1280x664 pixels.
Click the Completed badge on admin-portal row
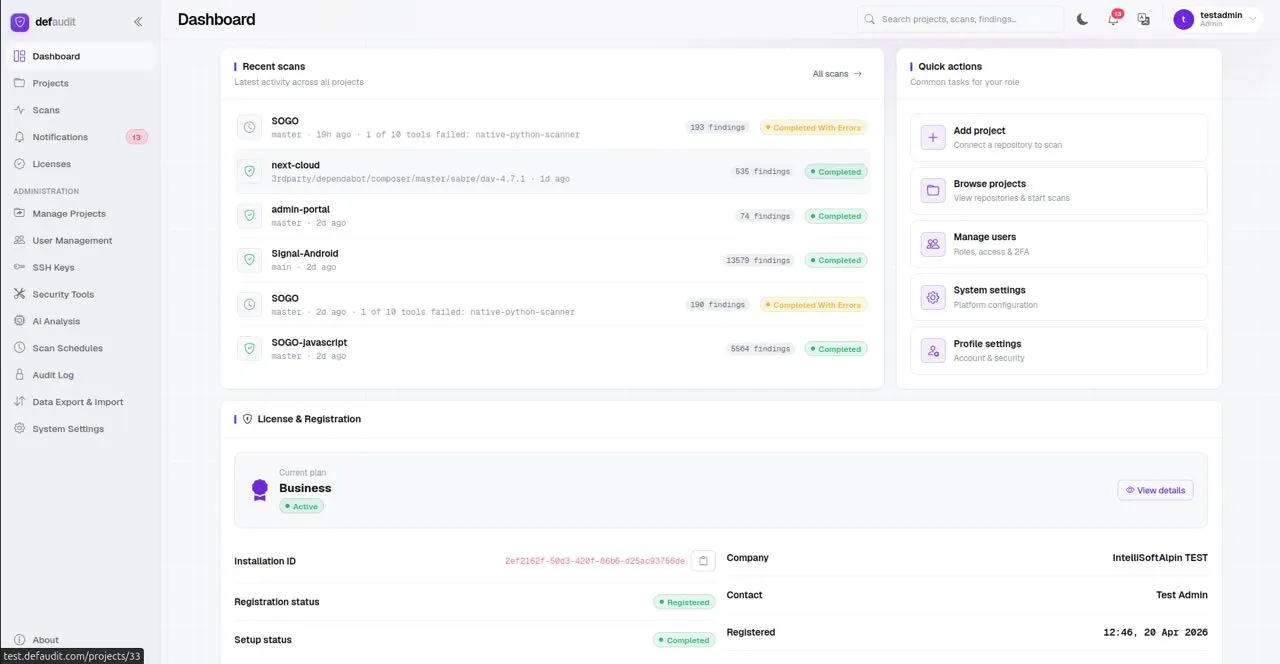click(x=836, y=215)
